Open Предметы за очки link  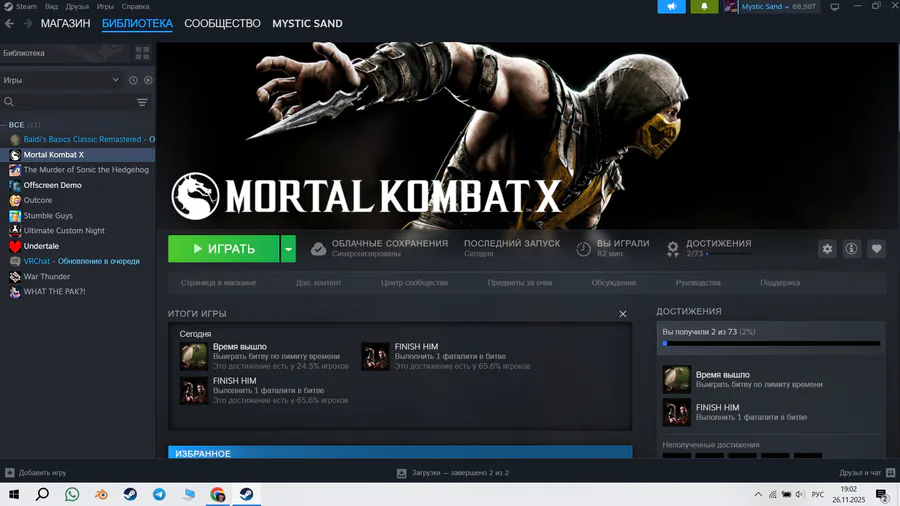click(x=519, y=283)
